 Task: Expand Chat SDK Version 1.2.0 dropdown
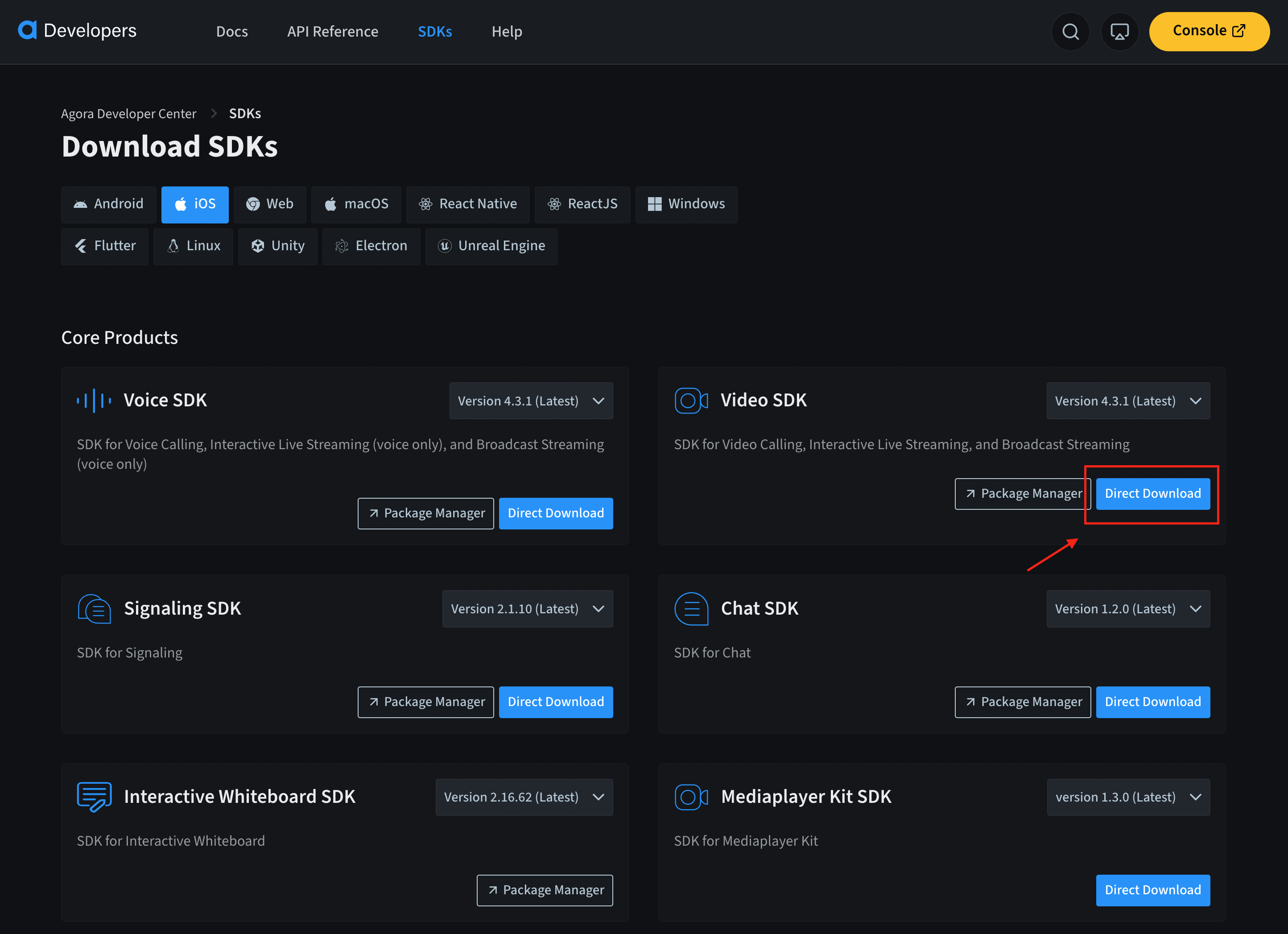1128,608
